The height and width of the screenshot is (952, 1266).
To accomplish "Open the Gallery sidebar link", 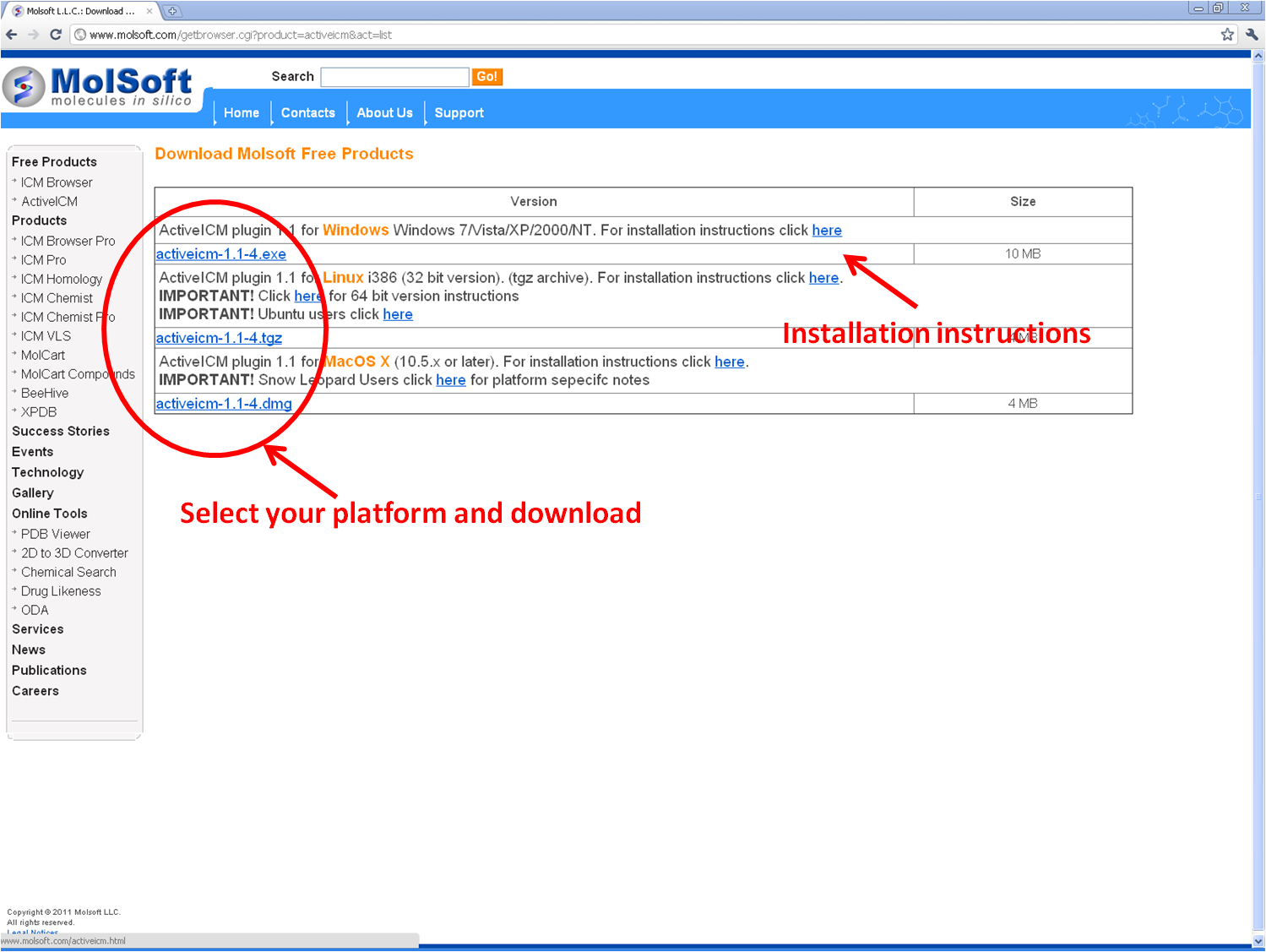I will coord(32,493).
